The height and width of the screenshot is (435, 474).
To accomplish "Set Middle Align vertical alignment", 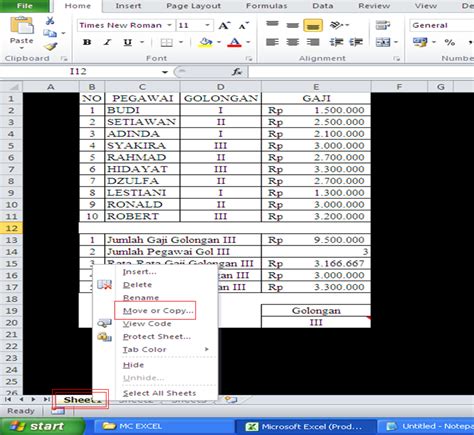I will [x=292, y=25].
